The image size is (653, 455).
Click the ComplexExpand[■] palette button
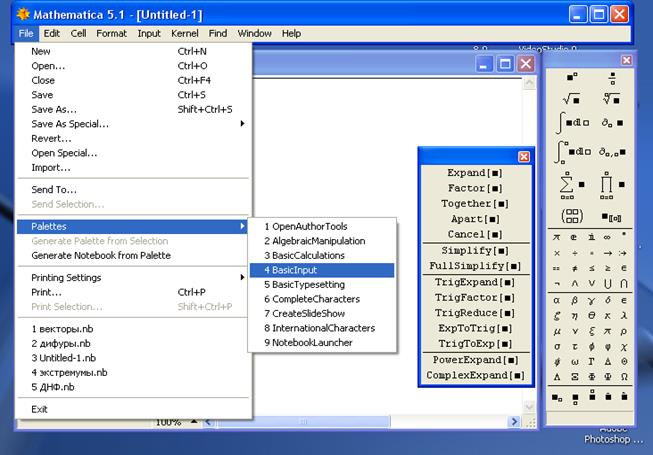476,375
